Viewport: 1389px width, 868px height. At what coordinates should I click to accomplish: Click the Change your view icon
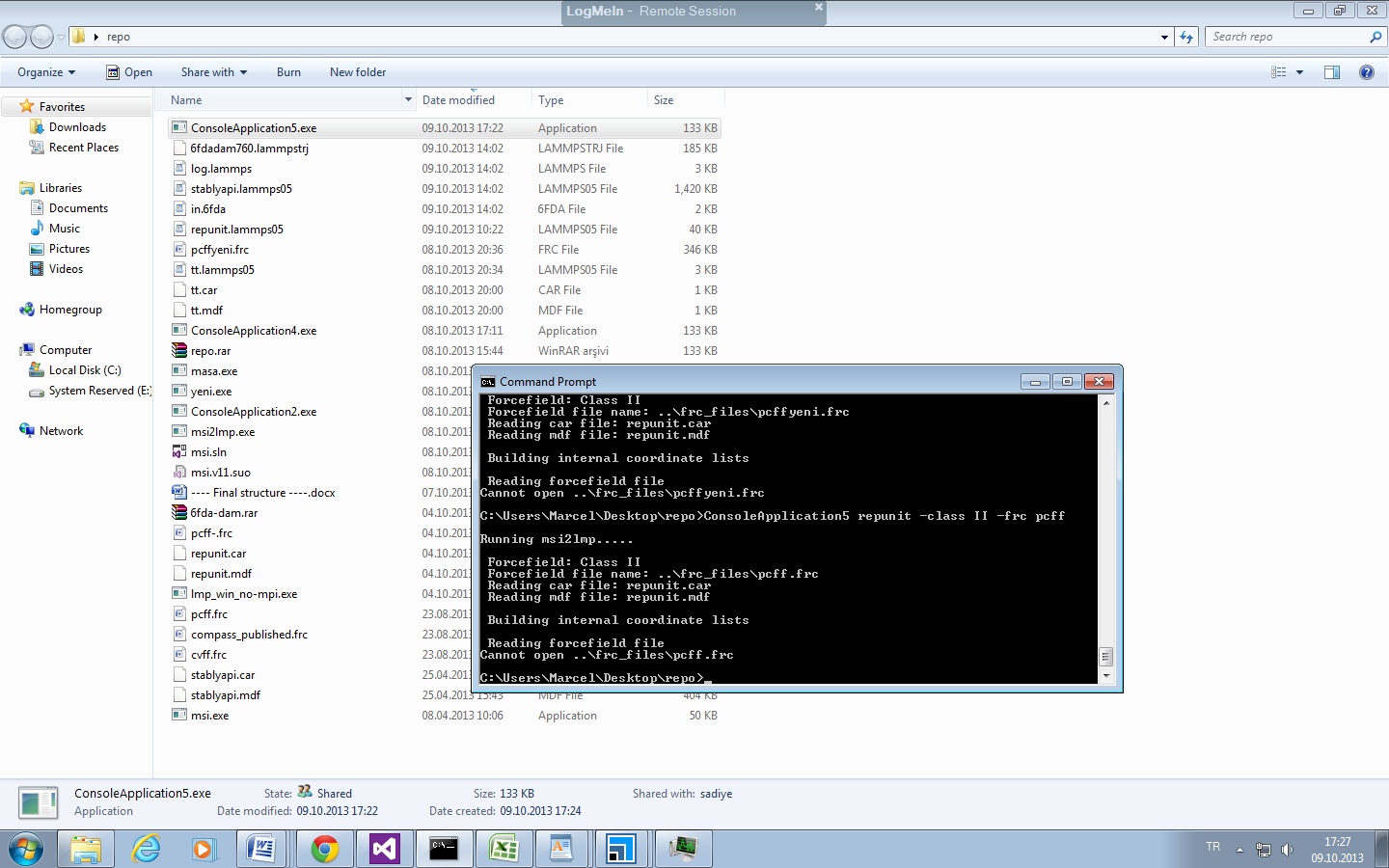1279,72
